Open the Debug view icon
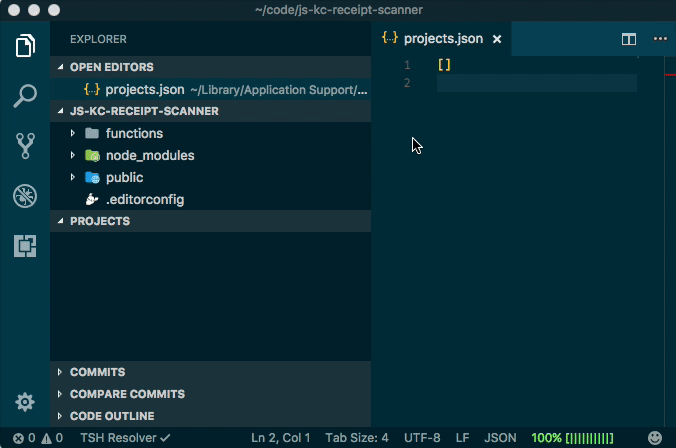The image size is (676, 448). coord(25,196)
